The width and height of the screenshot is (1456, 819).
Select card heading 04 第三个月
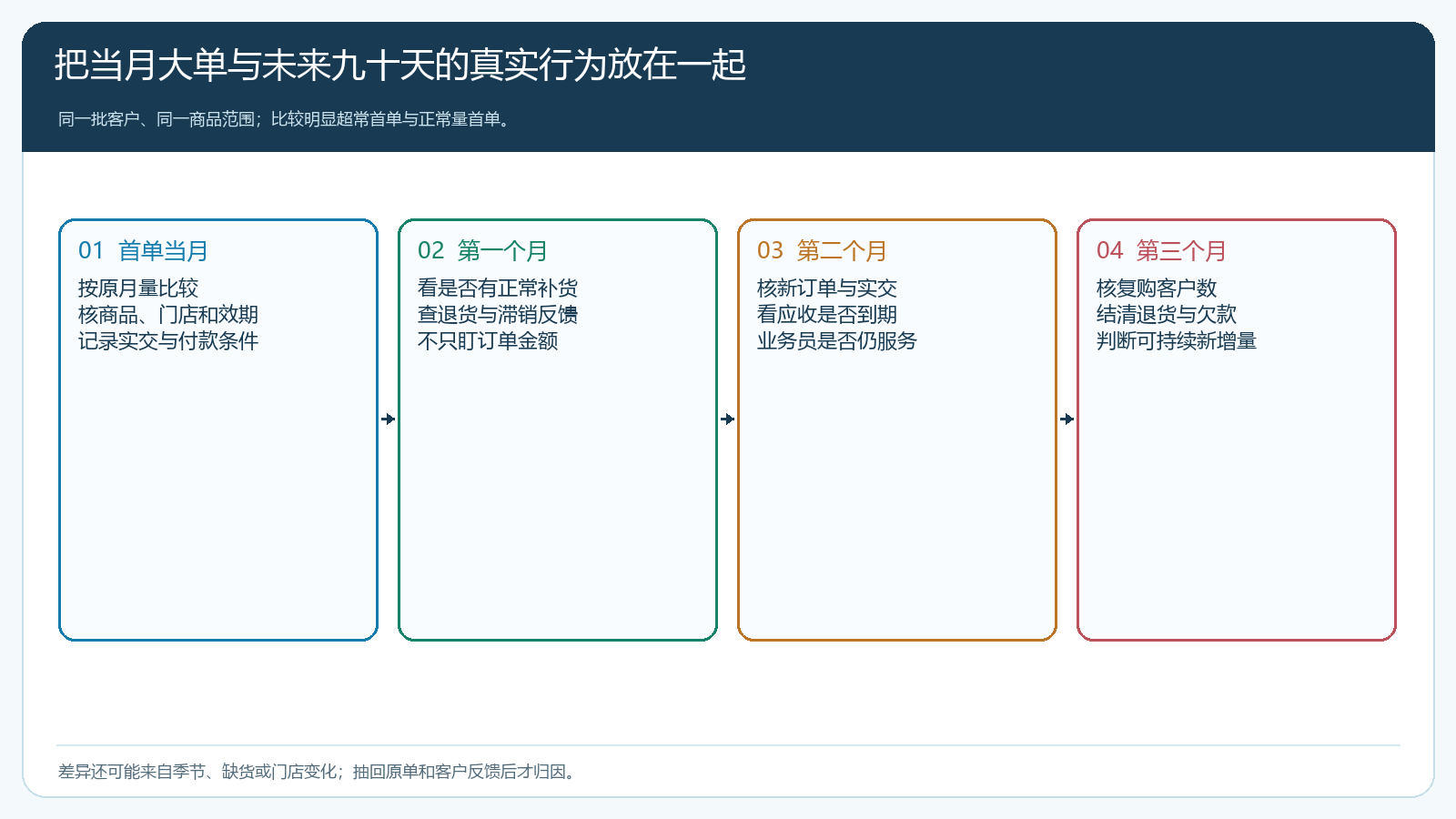point(1161,250)
